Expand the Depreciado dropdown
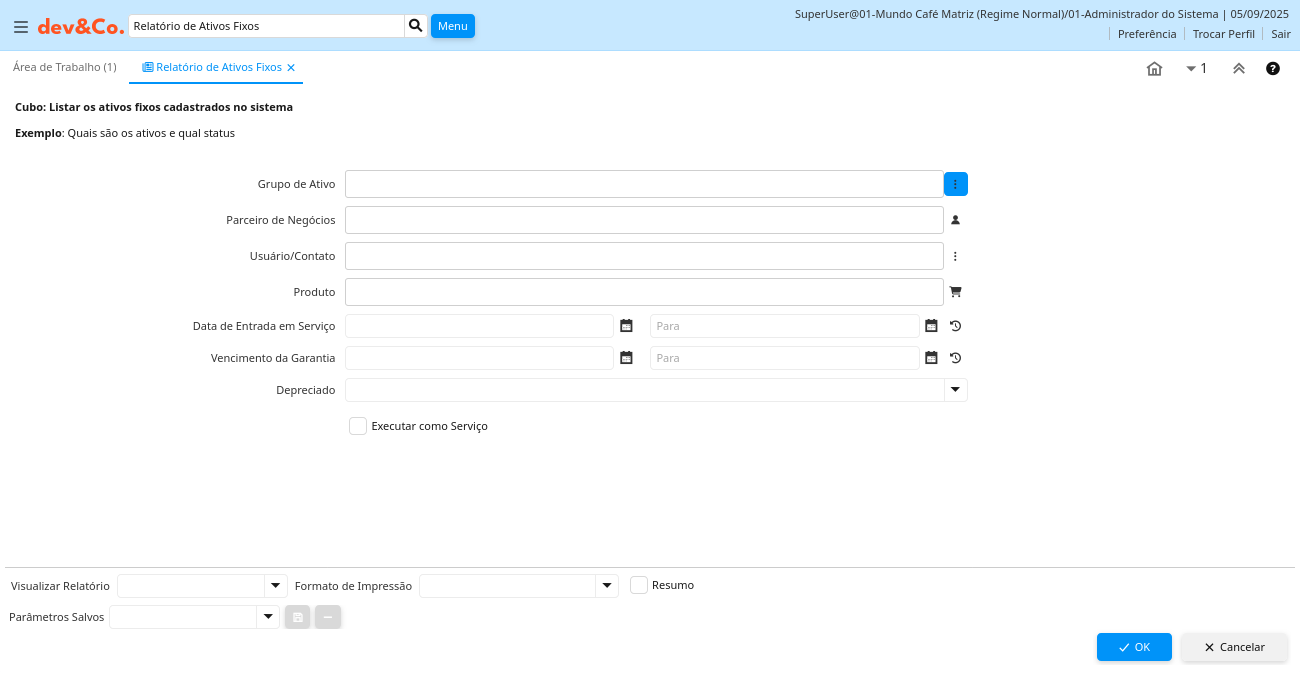Image resolution: width=1300 pixels, height=674 pixels. pyautogui.click(x=955, y=390)
